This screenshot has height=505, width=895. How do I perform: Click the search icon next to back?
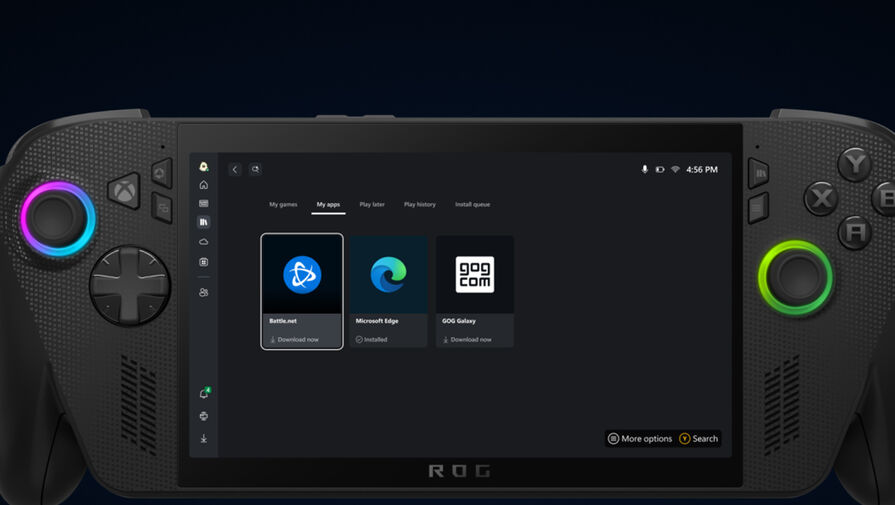click(255, 169)
